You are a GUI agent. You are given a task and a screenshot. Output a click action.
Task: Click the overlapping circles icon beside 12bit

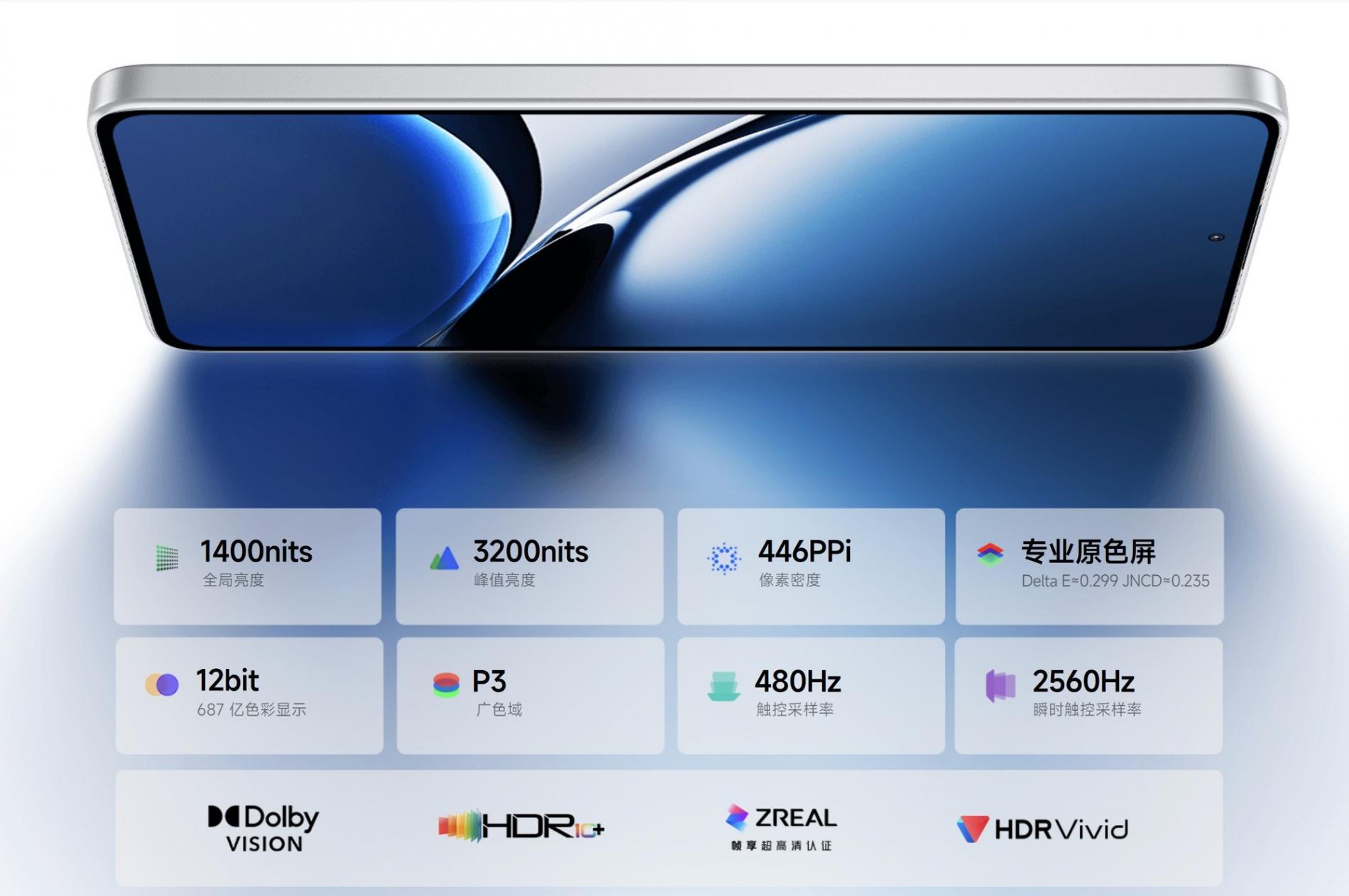coord(162,684)
